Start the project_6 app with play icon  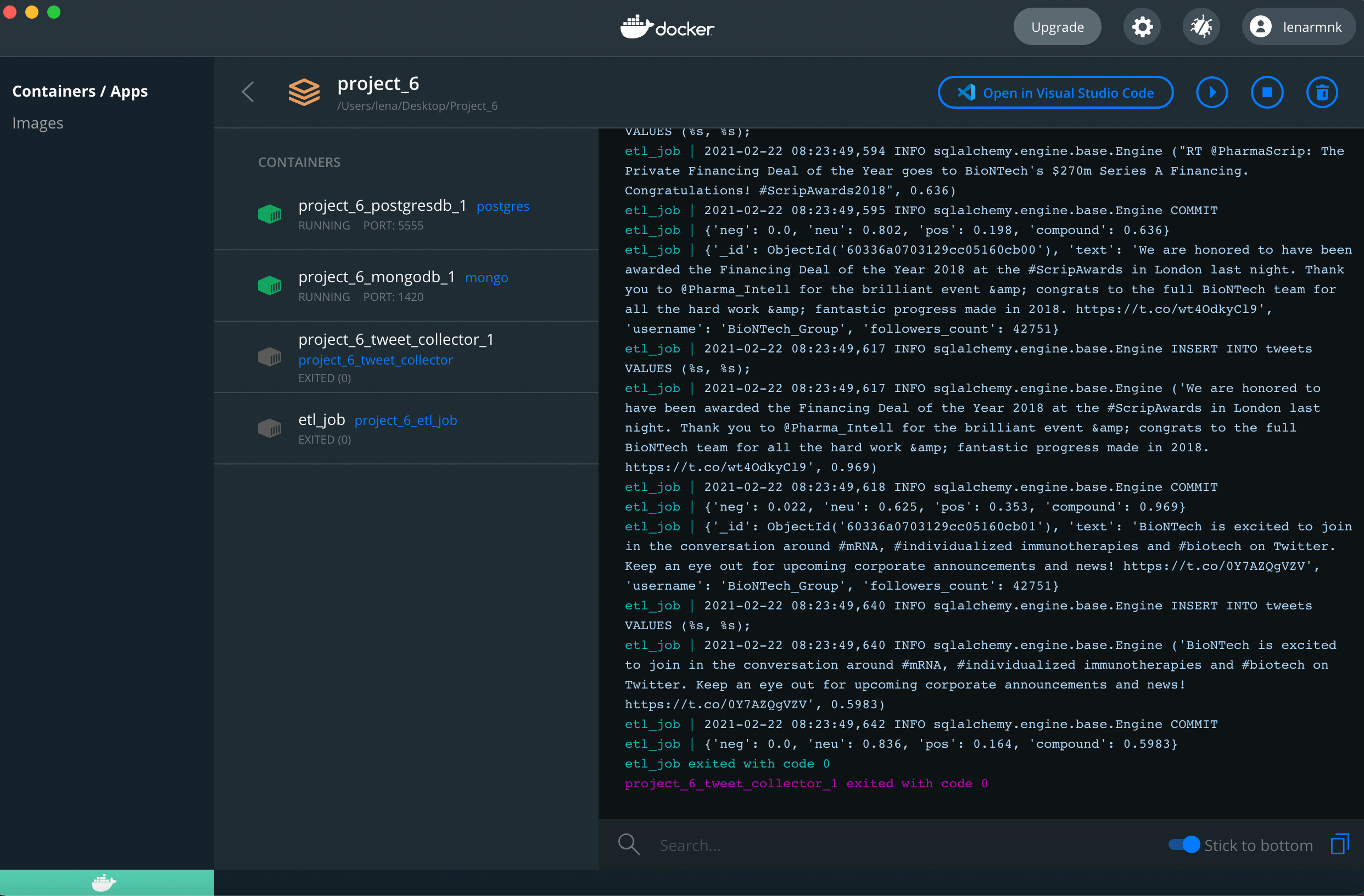1212,92
